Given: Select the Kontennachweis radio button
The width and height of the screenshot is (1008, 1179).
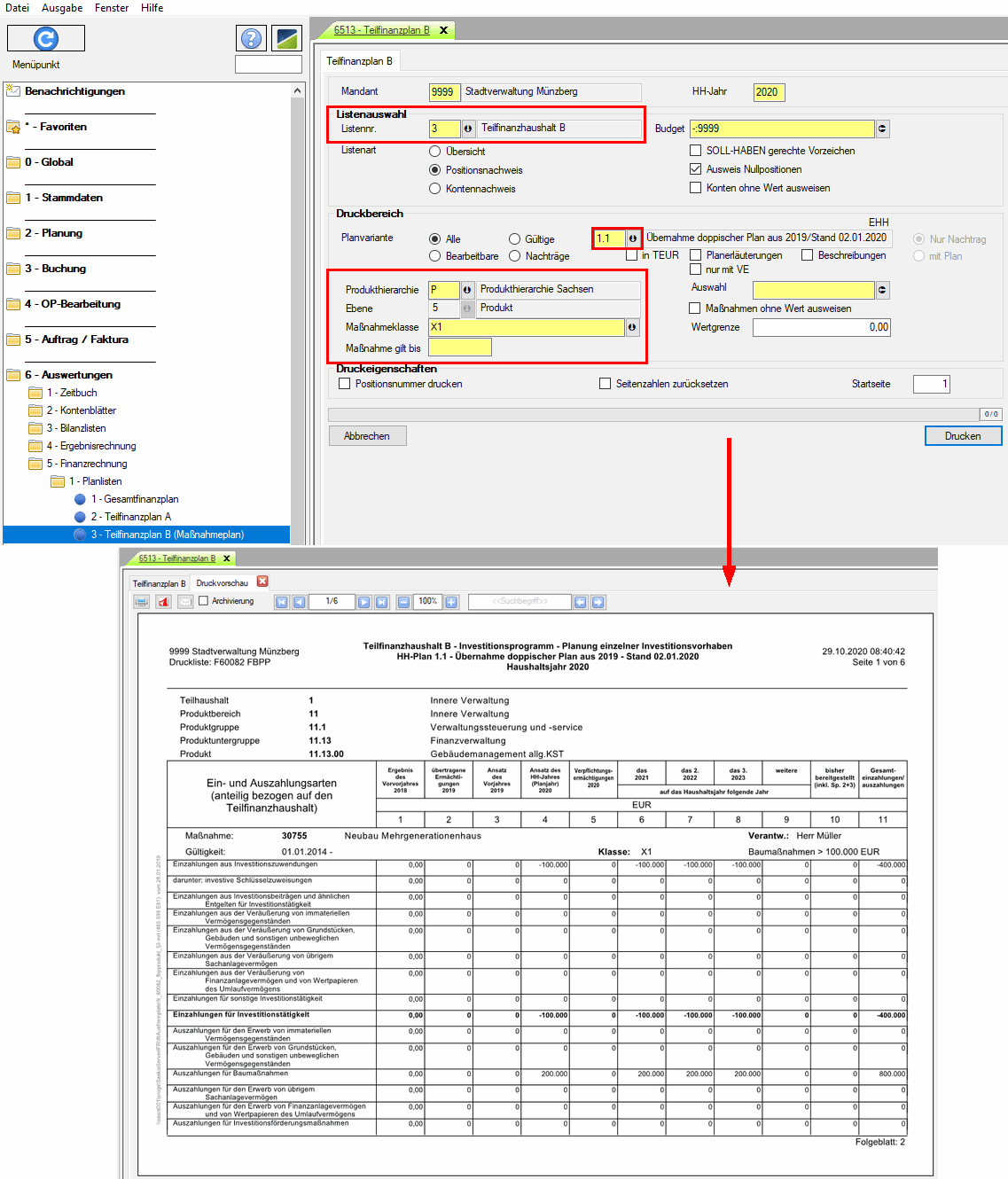Looking at the screenshot, I should click(435, 189).
